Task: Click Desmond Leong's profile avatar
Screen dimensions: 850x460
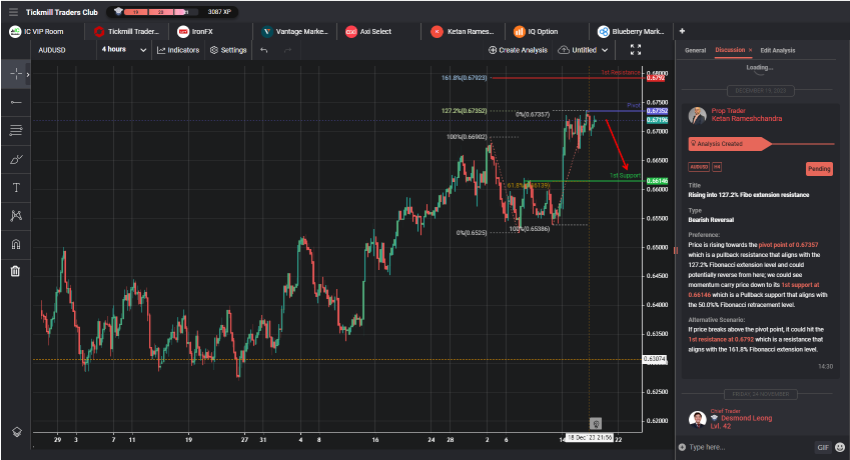Action: point(697,419)
